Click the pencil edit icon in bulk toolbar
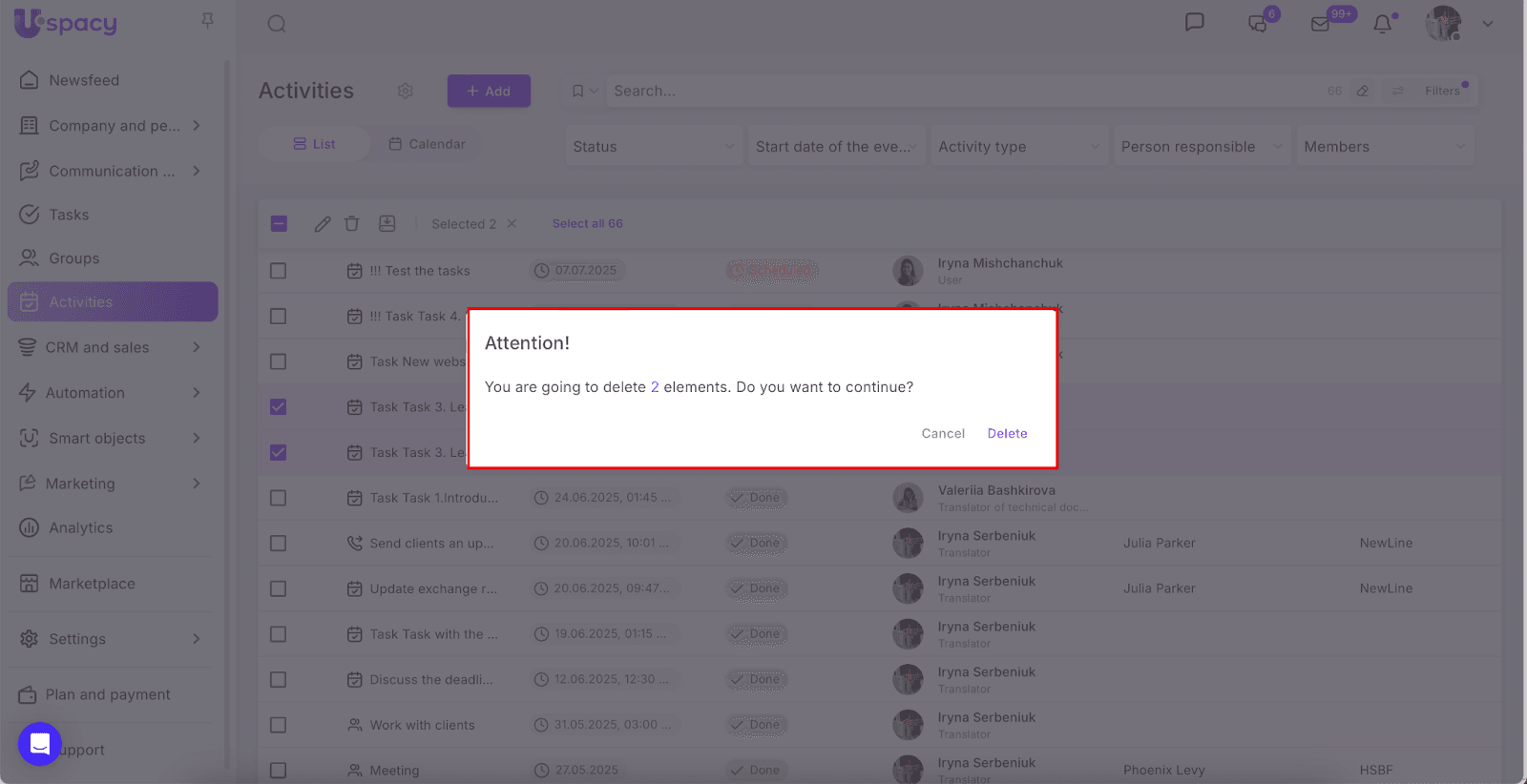 click(x=323, y=224)
